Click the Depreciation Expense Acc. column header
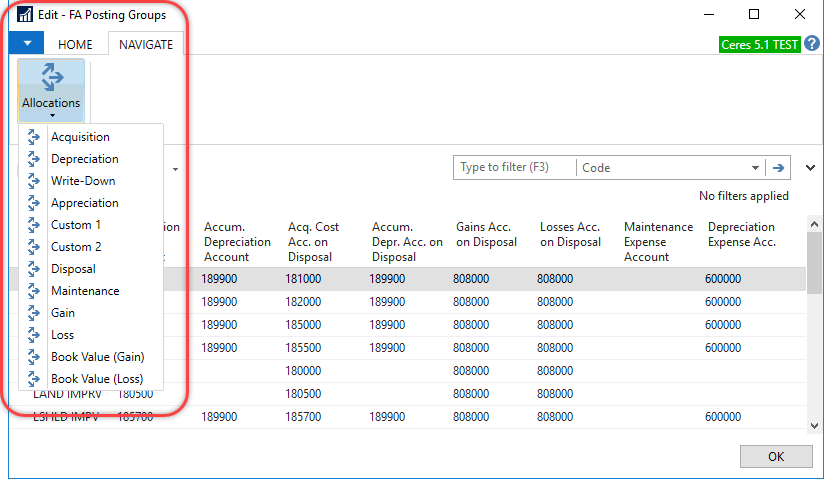The height and width of the screenshot is (479, 824). [741, 234]
